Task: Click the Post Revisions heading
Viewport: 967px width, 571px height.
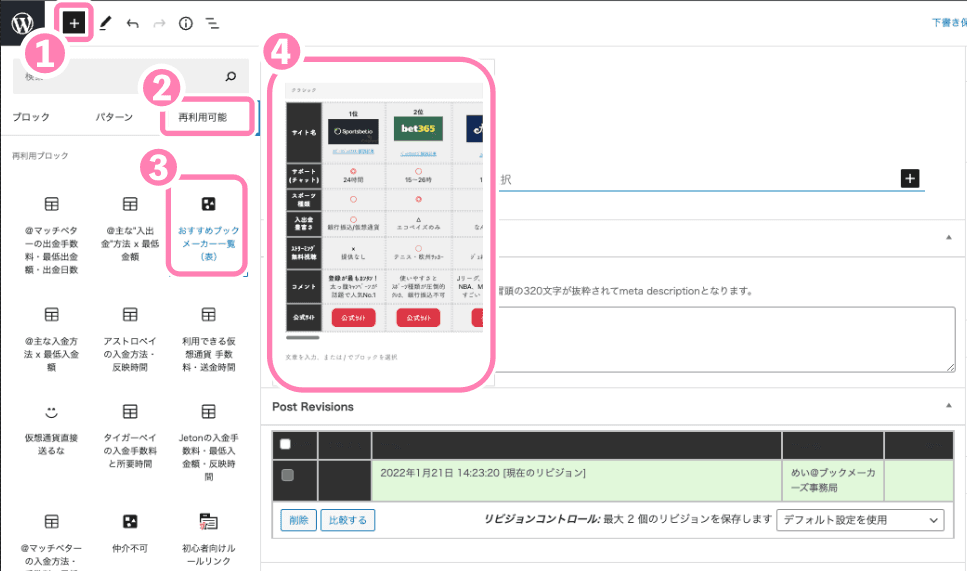Action: (x=313, y=407)
